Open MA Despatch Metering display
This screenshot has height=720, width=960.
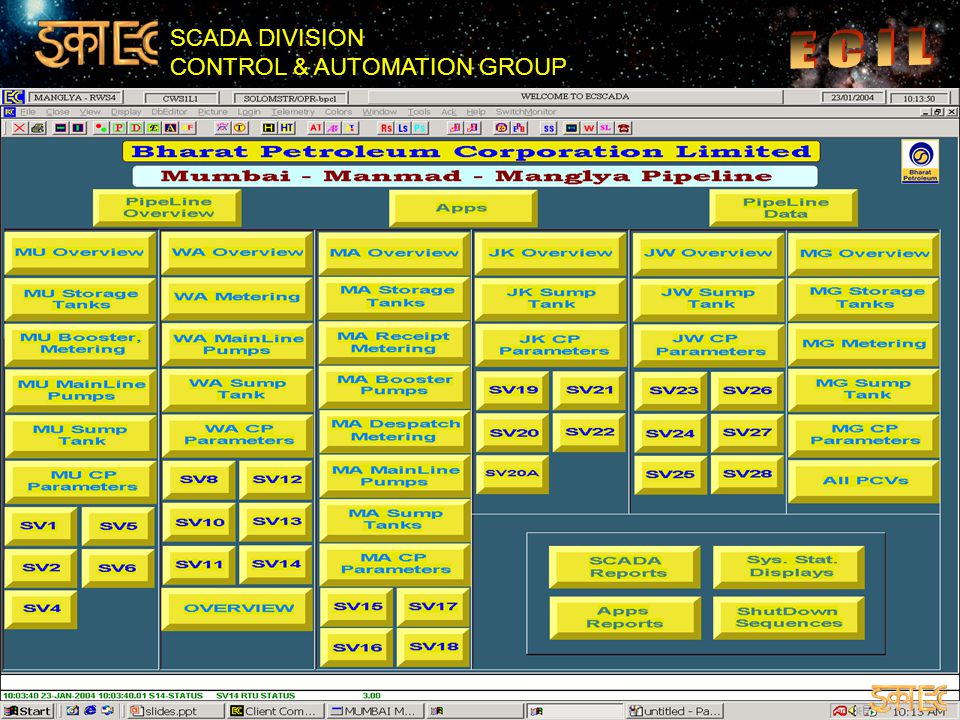tap(395, 430)
